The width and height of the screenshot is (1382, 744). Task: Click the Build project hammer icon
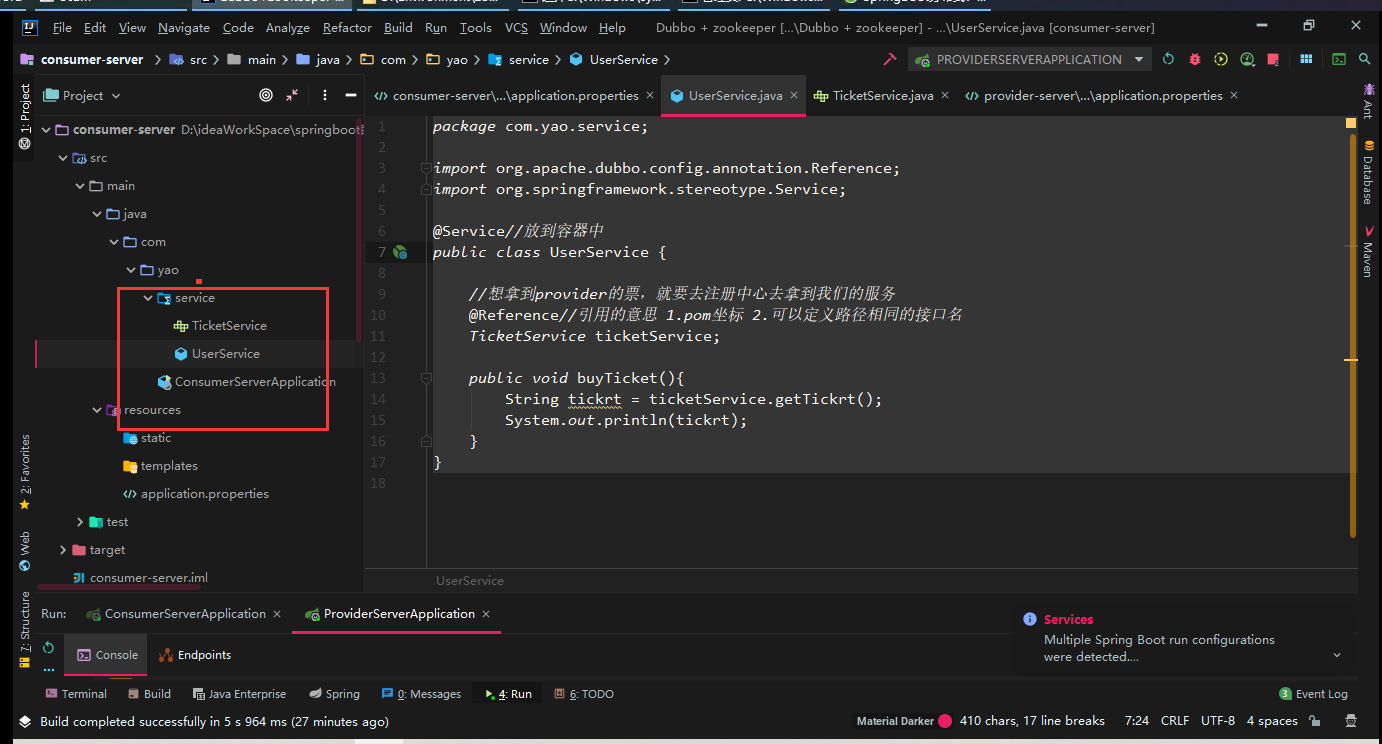[x=889, y=60]
